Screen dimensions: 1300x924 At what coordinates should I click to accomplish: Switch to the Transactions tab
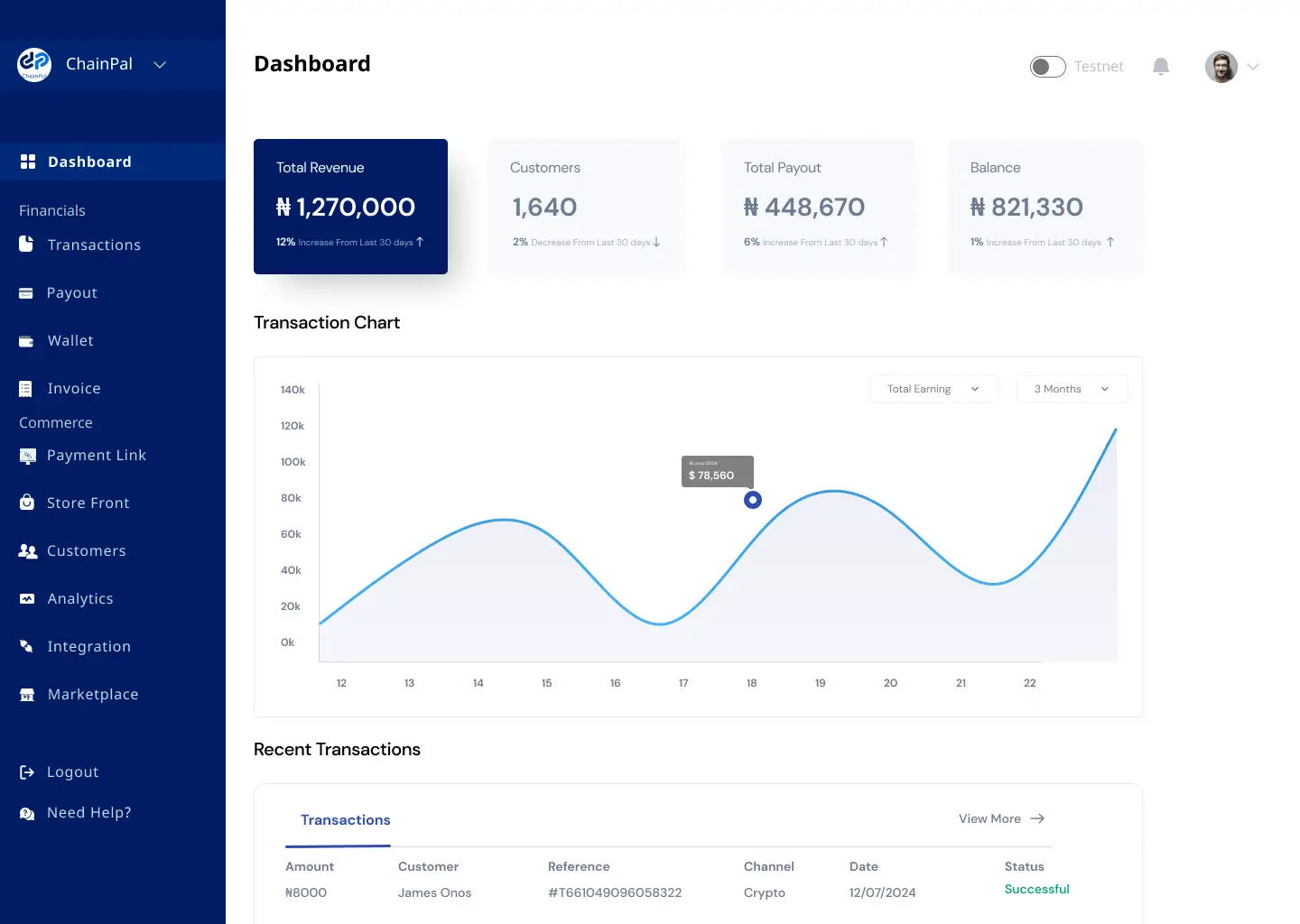(x=346, y=820)
